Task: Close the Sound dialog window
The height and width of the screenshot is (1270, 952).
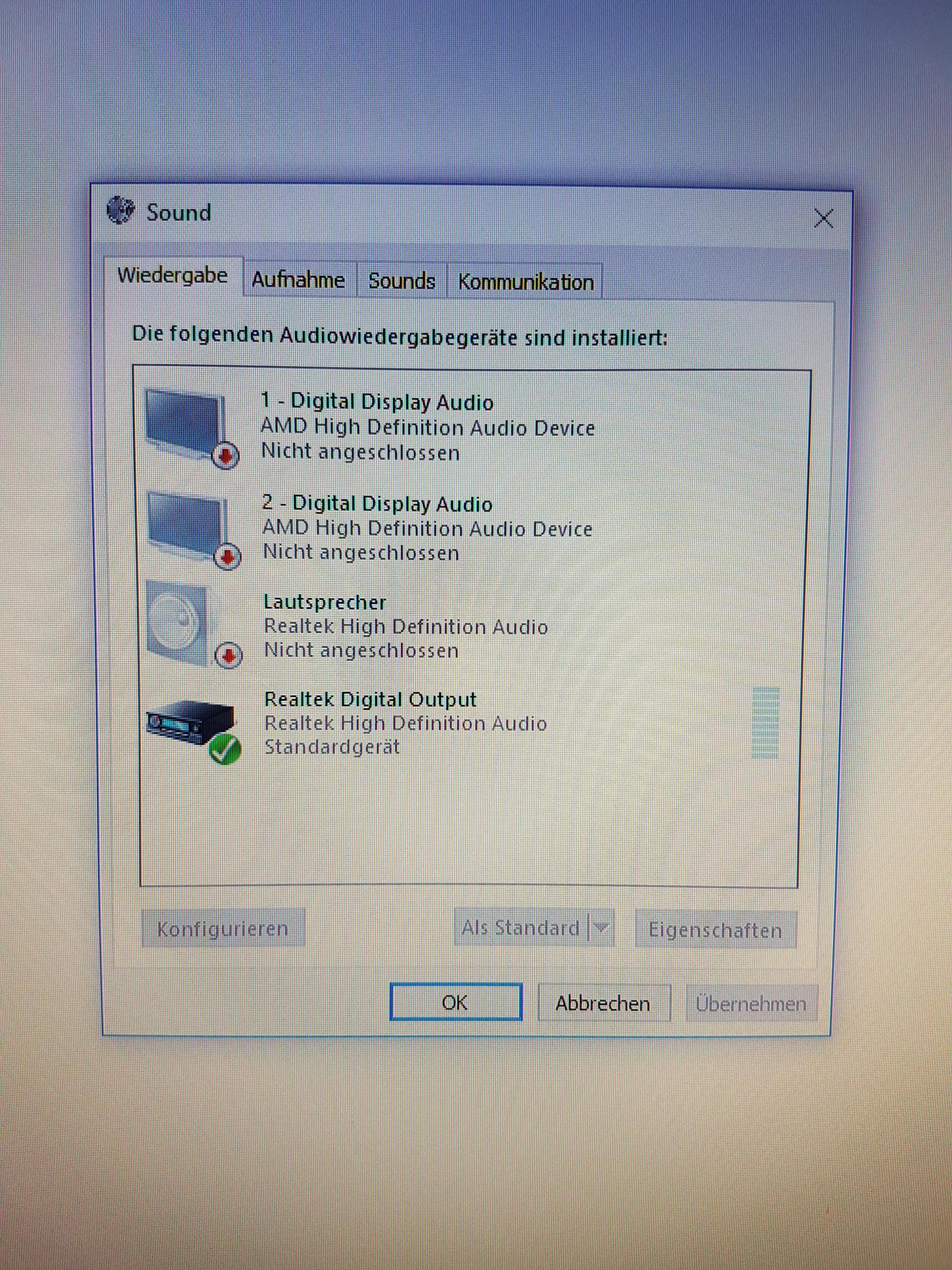Action: click(823, 218)
